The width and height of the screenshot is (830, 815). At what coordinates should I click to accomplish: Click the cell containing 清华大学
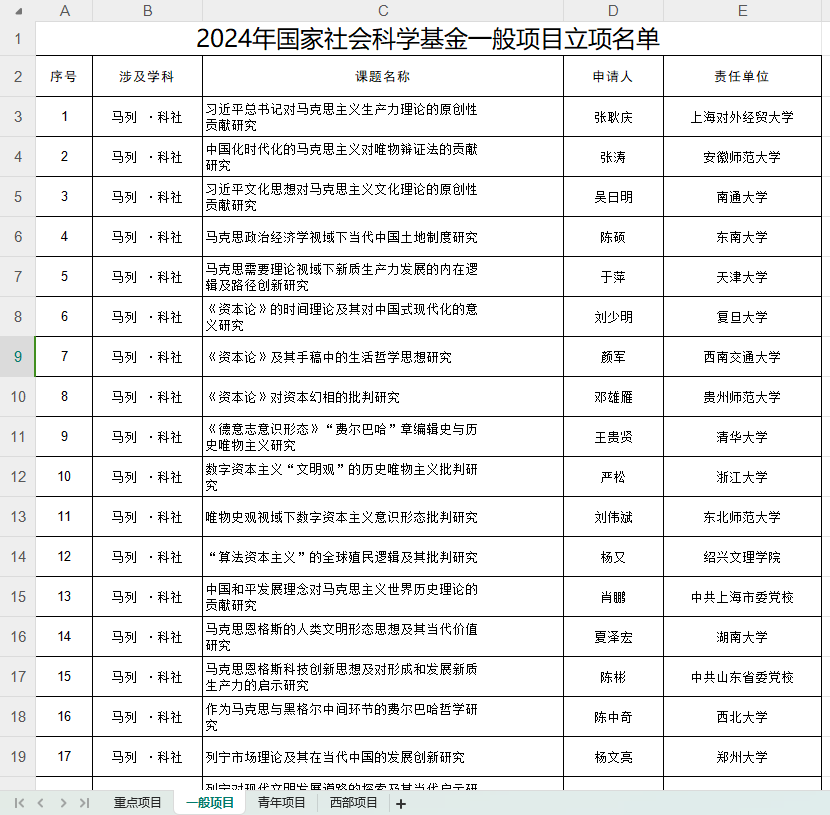(x=742, y=437)
